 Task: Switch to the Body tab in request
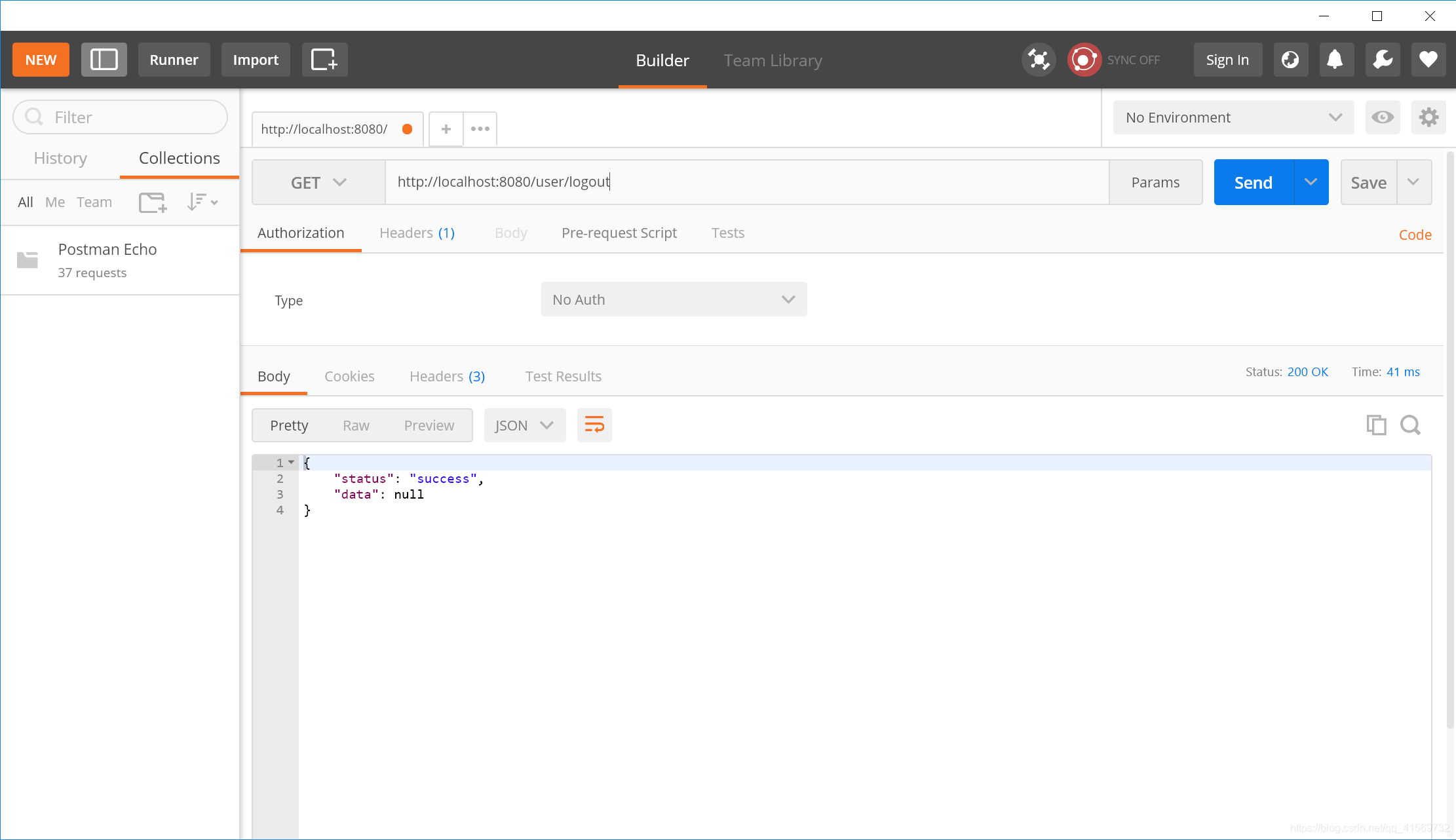[511, 233]
